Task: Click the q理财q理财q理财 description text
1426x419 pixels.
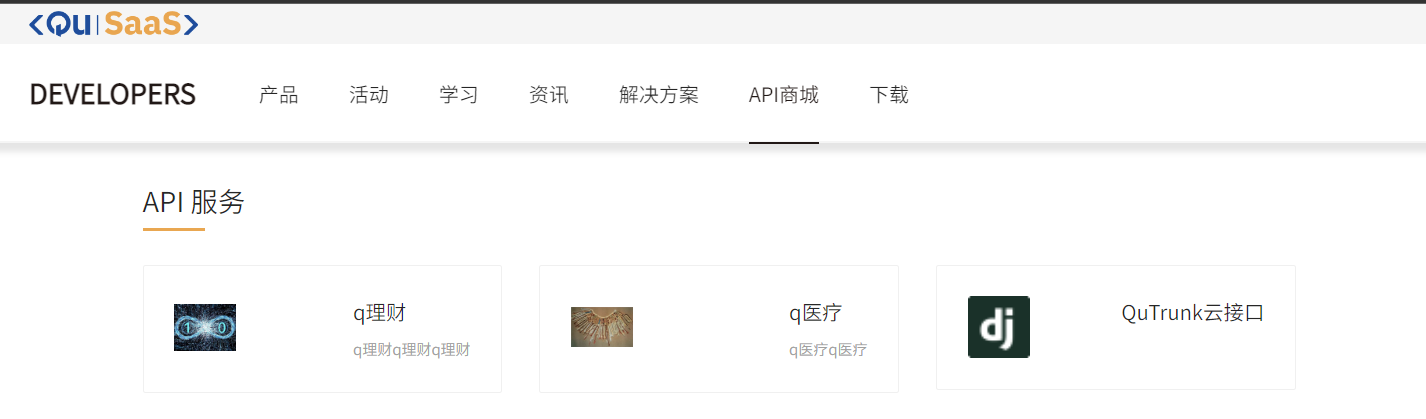Action: point(411,350)
